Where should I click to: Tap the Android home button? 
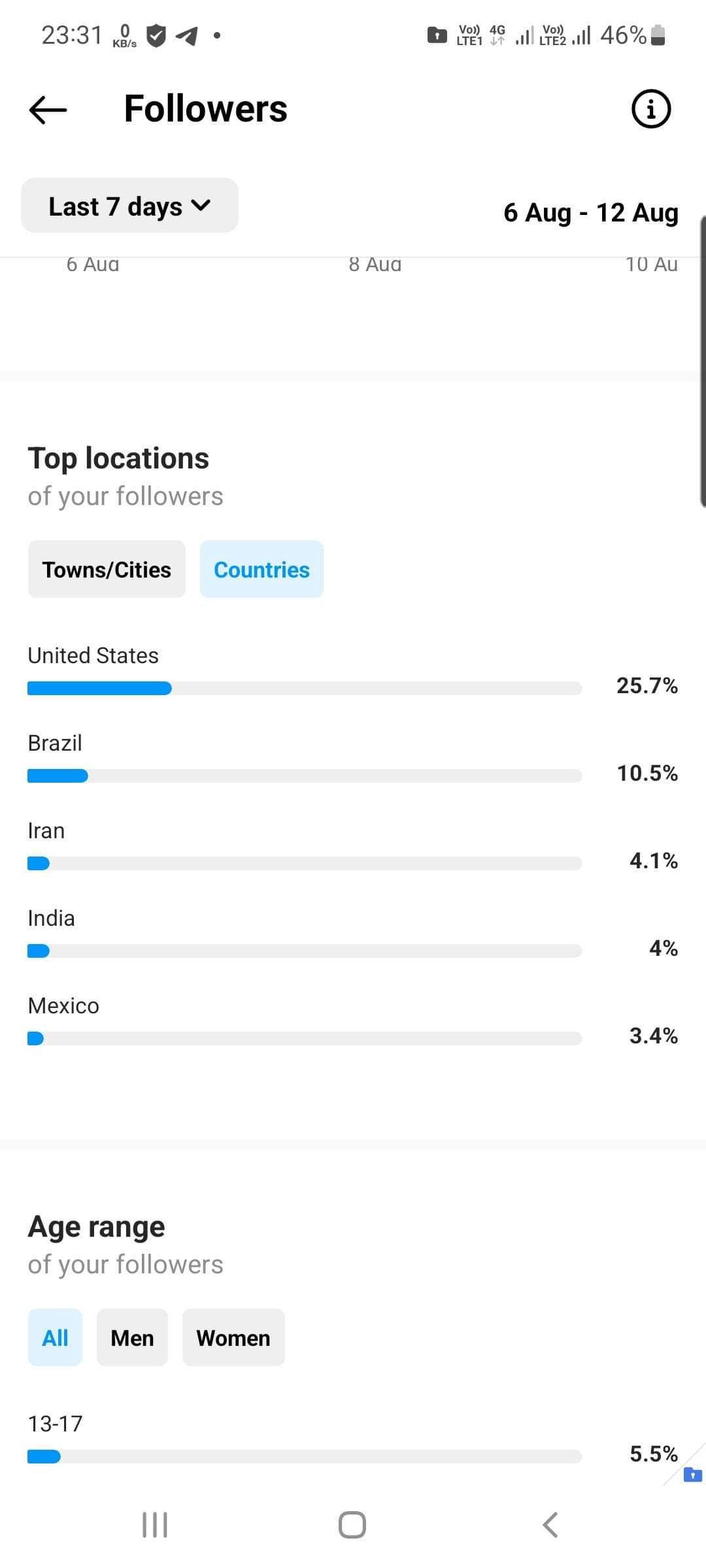352,1525
